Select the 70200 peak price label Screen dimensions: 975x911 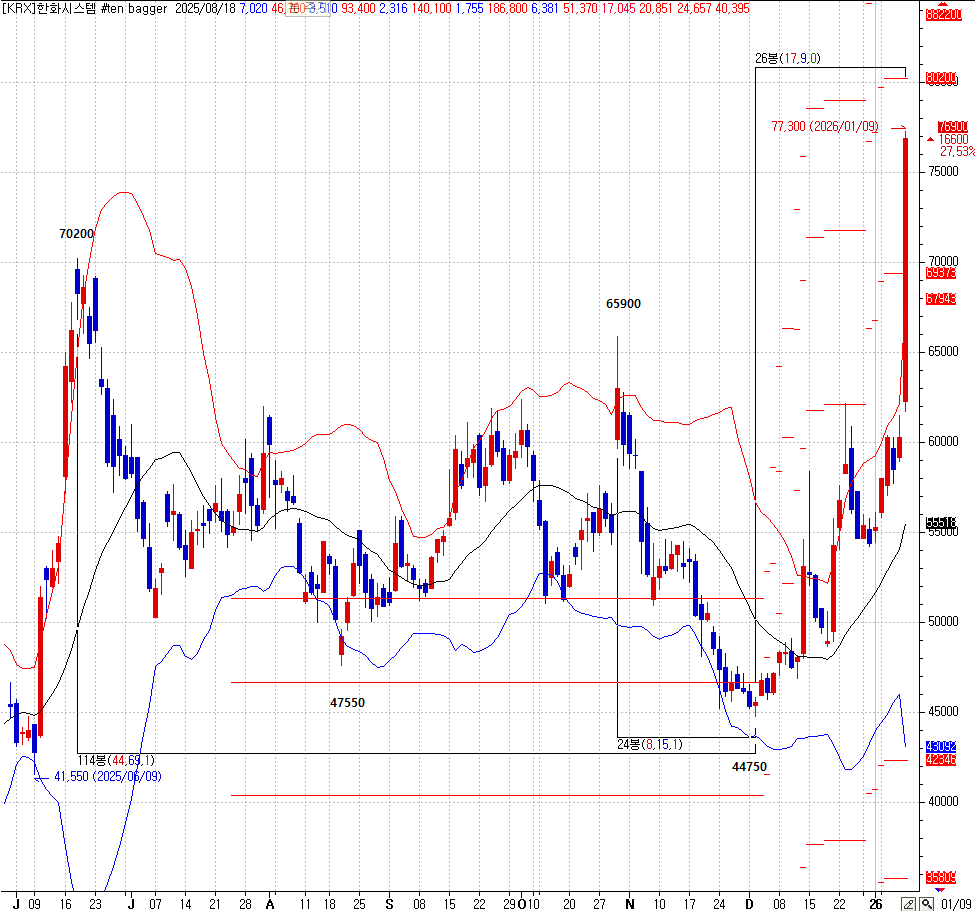tap(76, 234)
